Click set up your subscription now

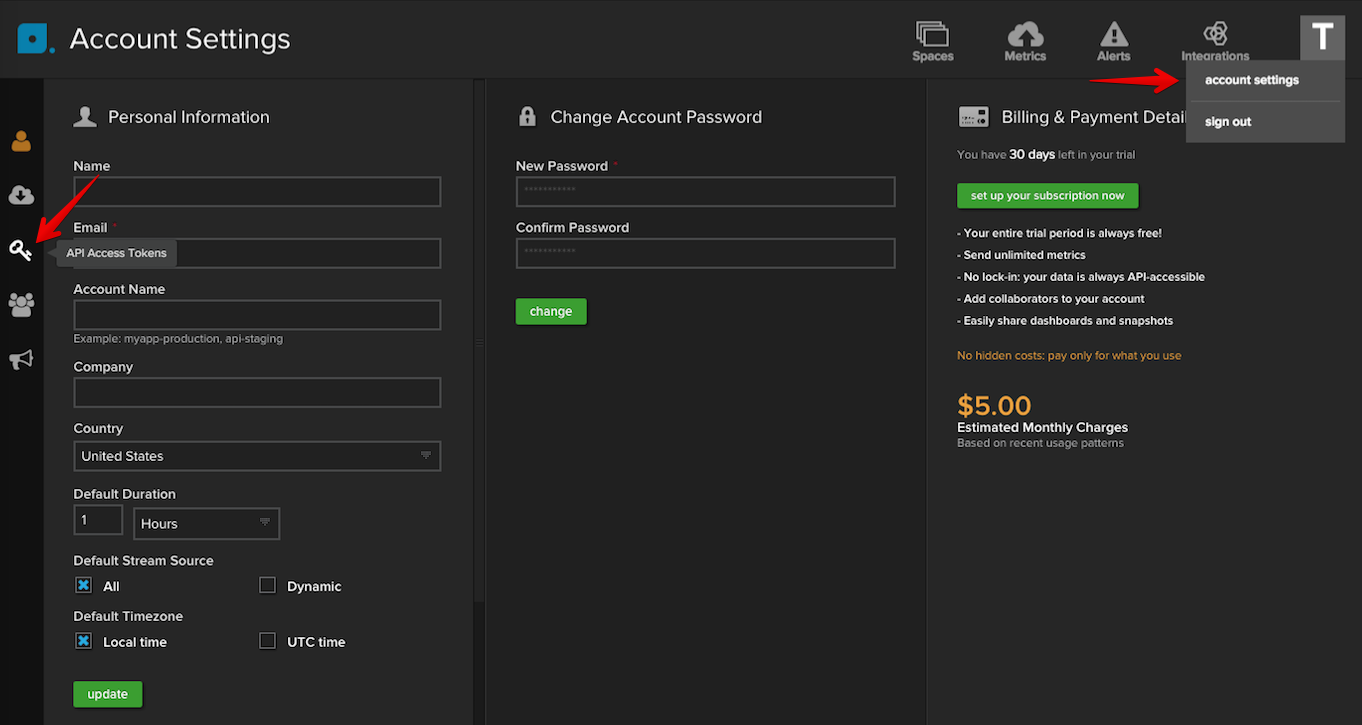1047,196
